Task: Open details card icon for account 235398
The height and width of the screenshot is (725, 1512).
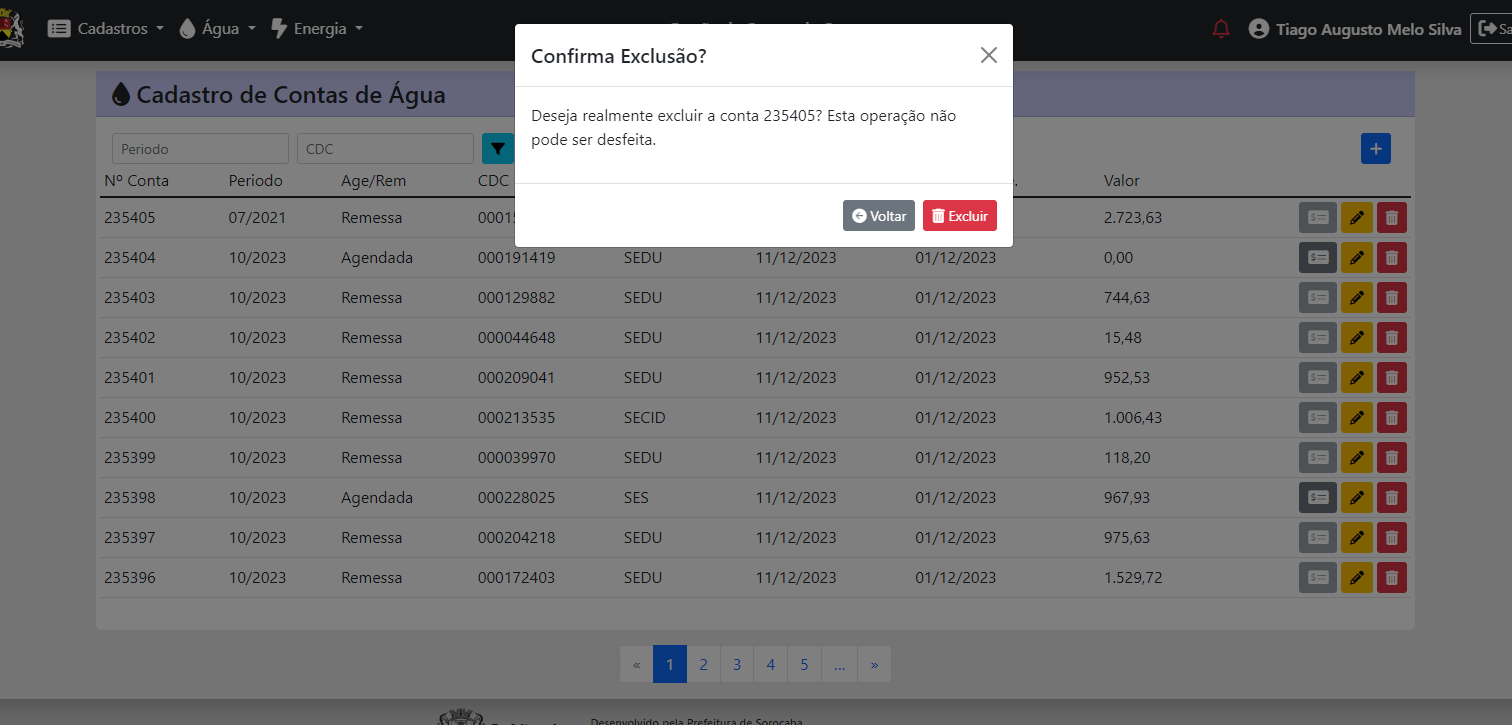Action: (1318, 498)
